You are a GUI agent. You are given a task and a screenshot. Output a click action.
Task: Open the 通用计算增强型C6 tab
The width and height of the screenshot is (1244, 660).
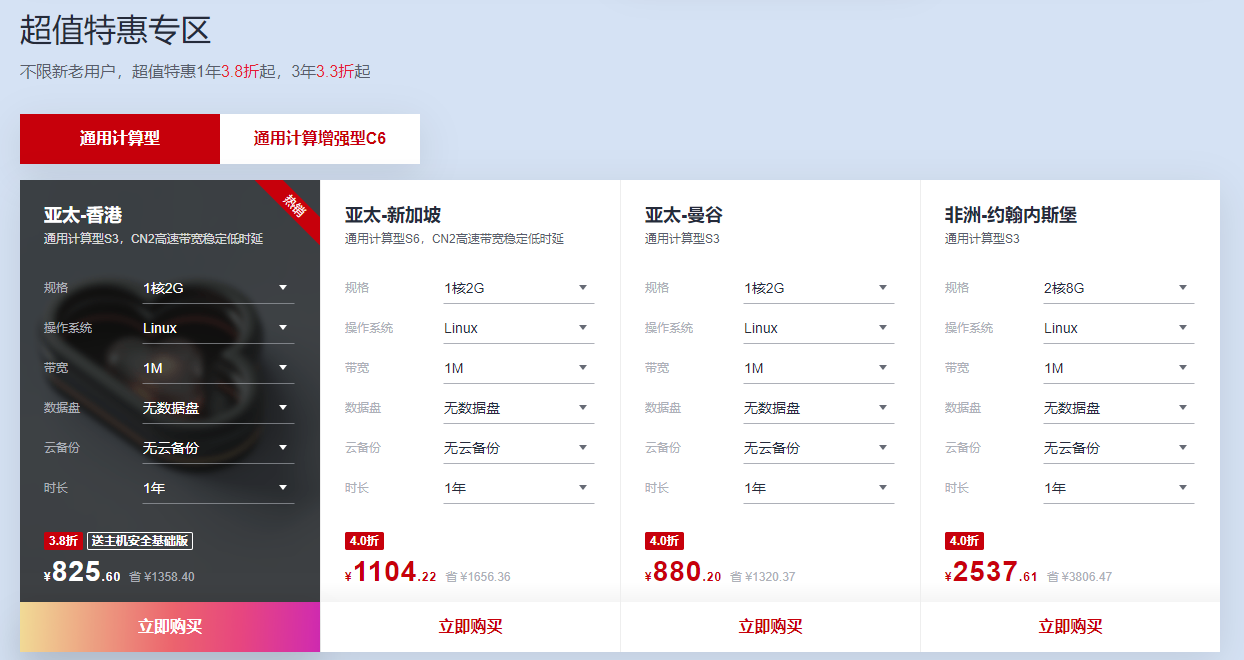pos(320,139)
